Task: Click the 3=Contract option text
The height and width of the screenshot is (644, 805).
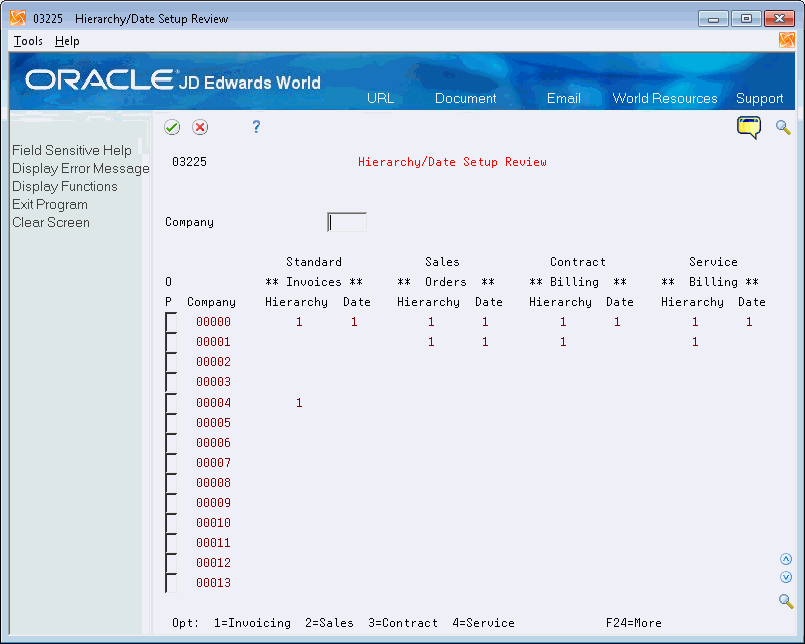Action: [x=403, y=623]
